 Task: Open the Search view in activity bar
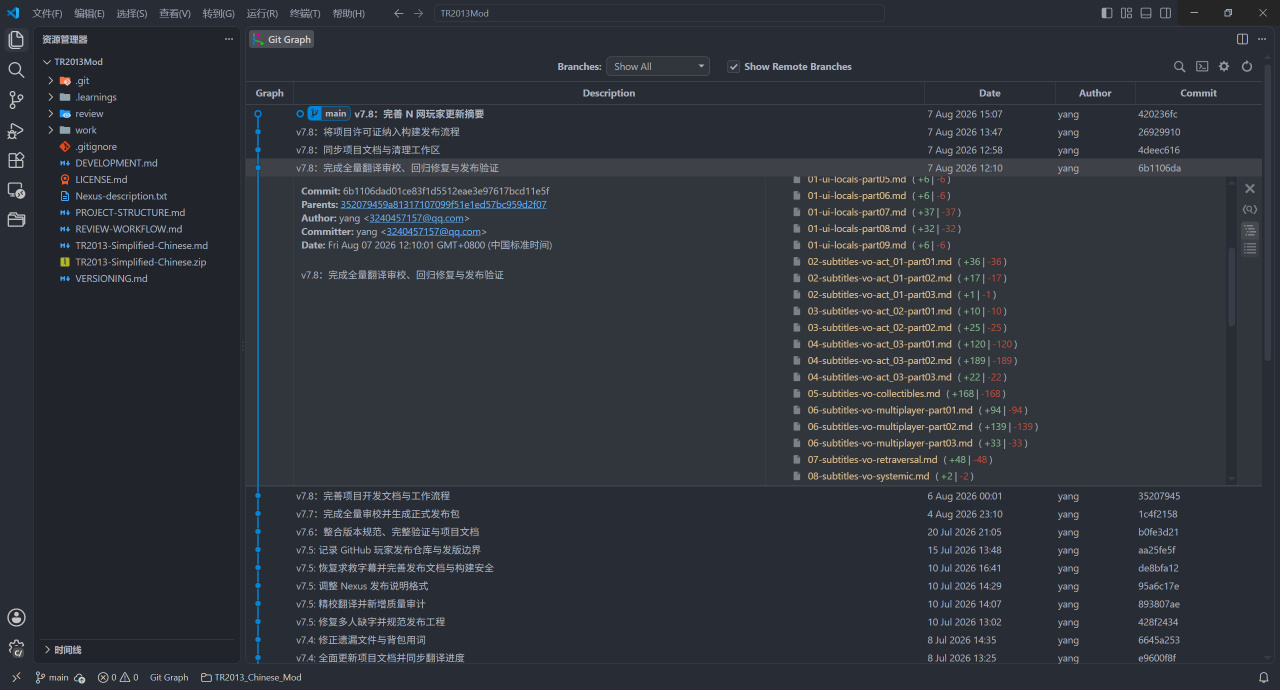coord(16,70)
